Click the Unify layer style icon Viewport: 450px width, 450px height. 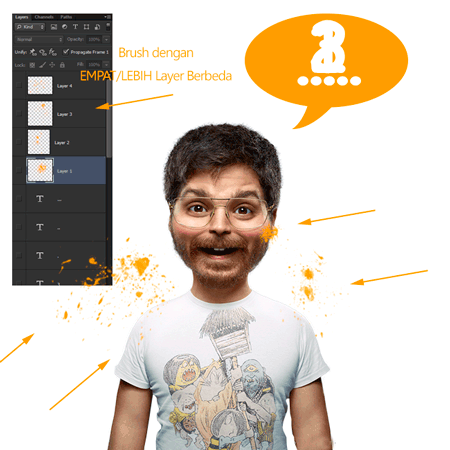(53, 52)
